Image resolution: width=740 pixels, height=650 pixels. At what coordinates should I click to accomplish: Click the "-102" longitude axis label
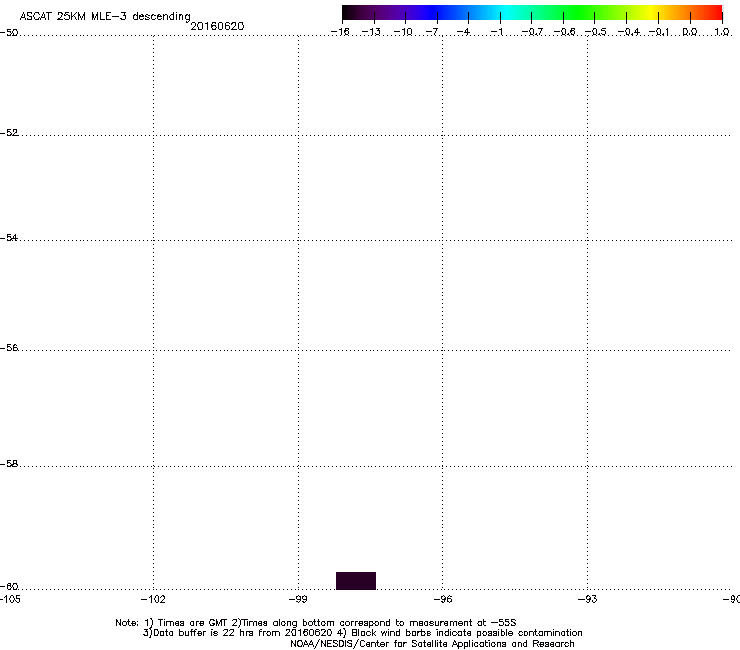(x=153, y=599)
